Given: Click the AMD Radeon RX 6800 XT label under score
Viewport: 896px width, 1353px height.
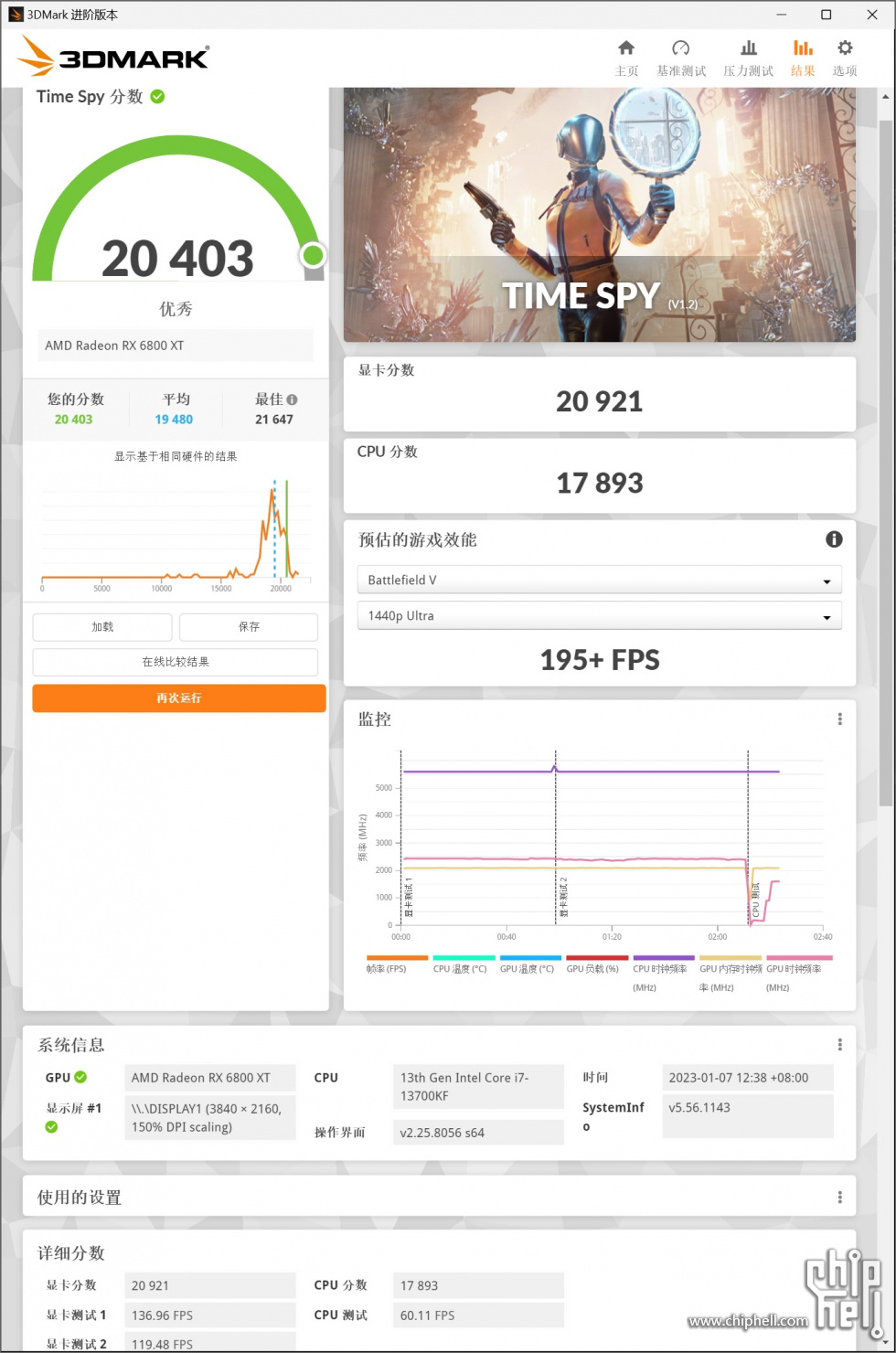Looking at the screenshot, I should (x=176, y=346).
